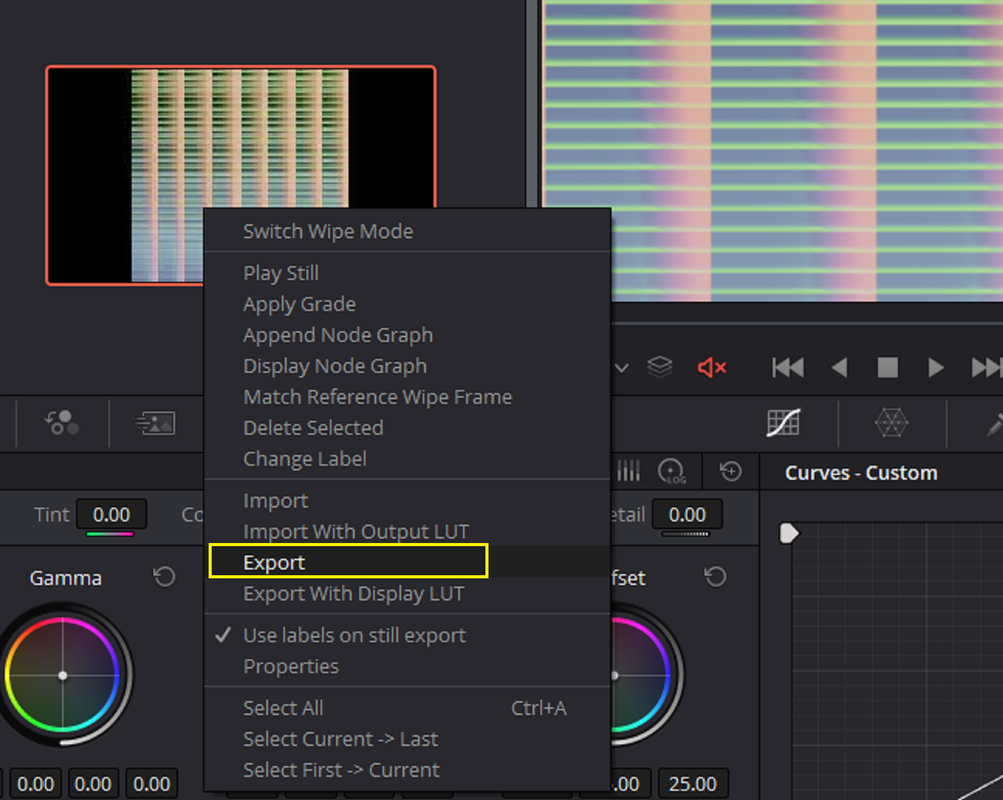This screenshot has height=800, width=1003.
Task: Click Import in the context menu
Action: (x=407, y=501)
